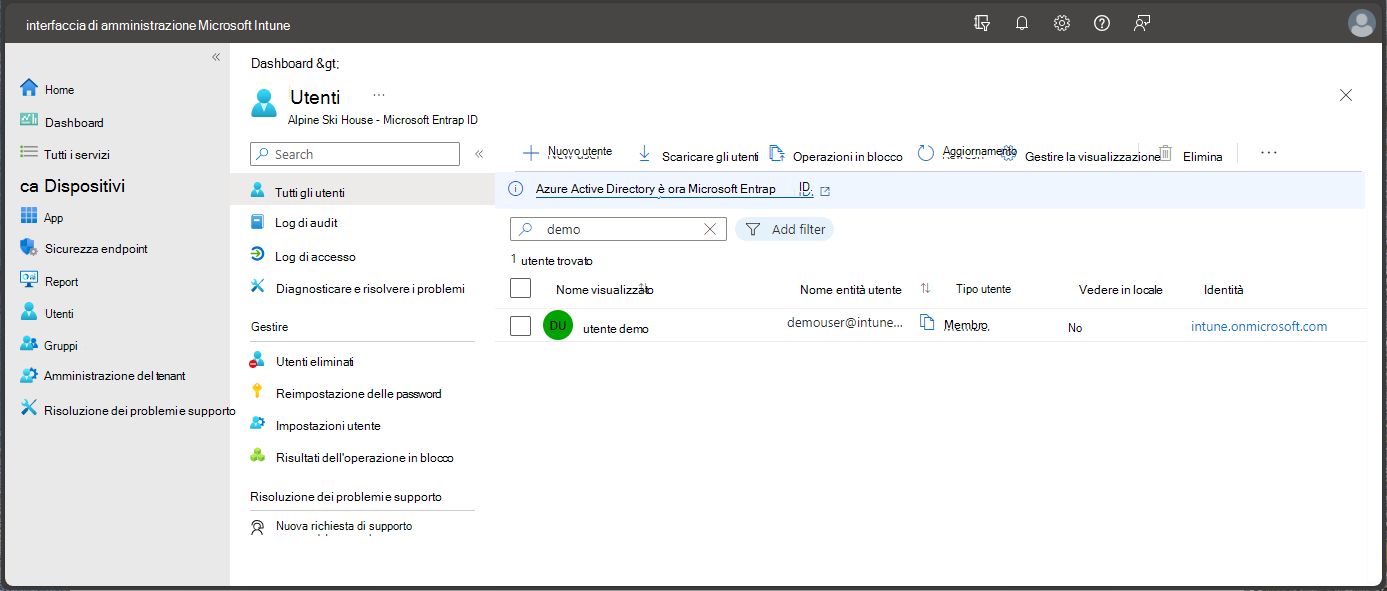The height and width of the screenshot is (591, 1387).
Task: Go to Home in left navigation
Action: [x=59, y=89]
